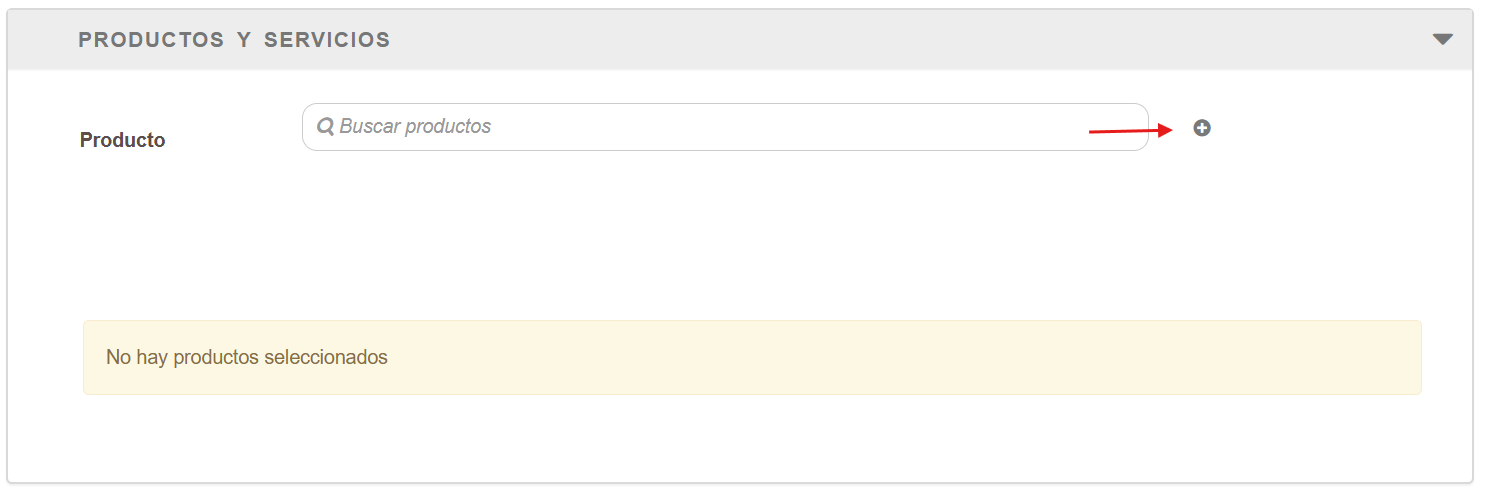Open product search via the magnifying glass
Screen dimensions: 1494x490
pos(325,127)
